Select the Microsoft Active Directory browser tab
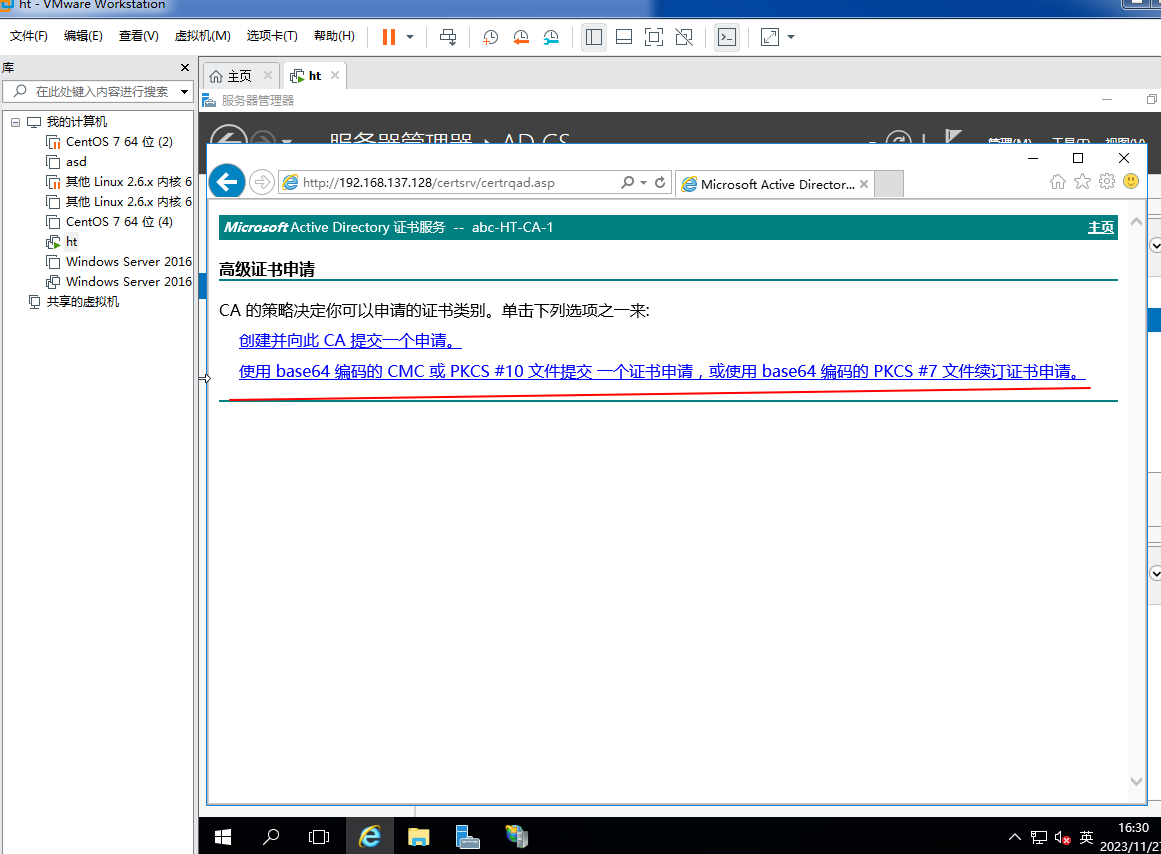Image resolution: width=1161 pixels, height=854 pixels. pos(774,184)
